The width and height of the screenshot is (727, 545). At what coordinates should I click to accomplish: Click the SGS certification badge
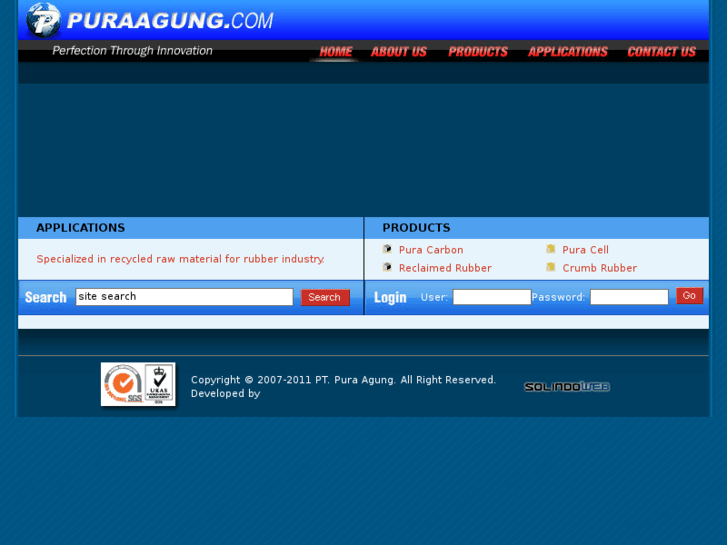pos(123,385)
